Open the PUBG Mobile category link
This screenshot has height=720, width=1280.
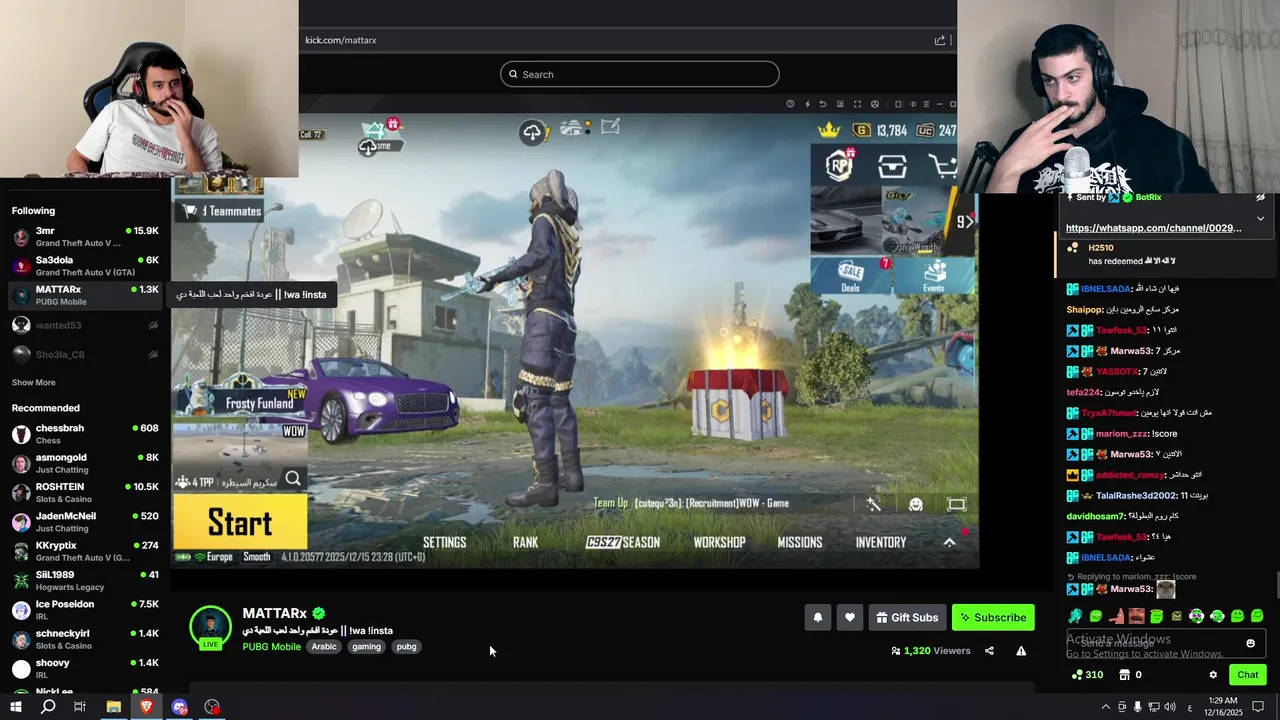click(271, 647)
